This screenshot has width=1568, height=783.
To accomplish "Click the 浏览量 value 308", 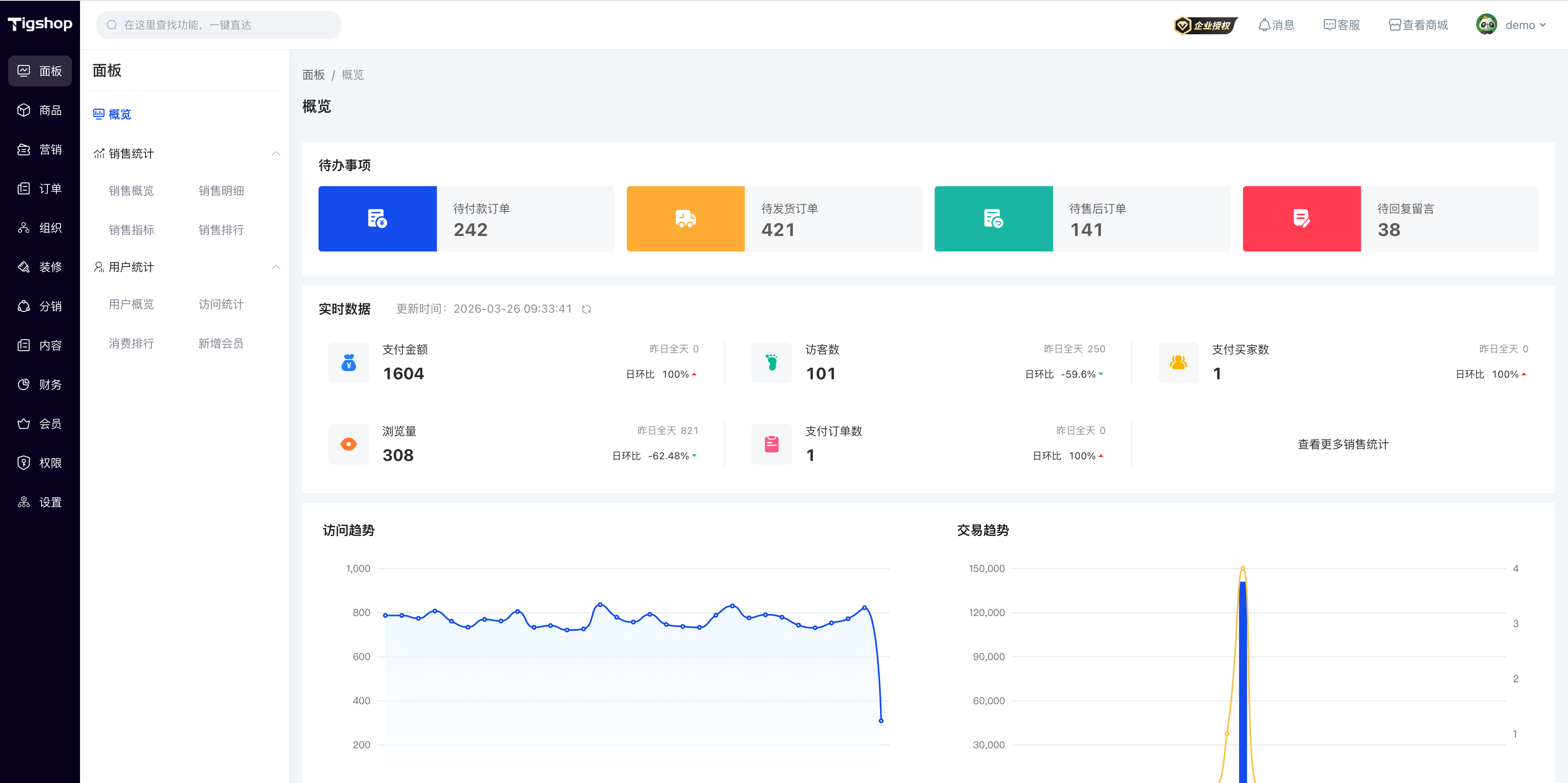I will [x=398, y=455].
